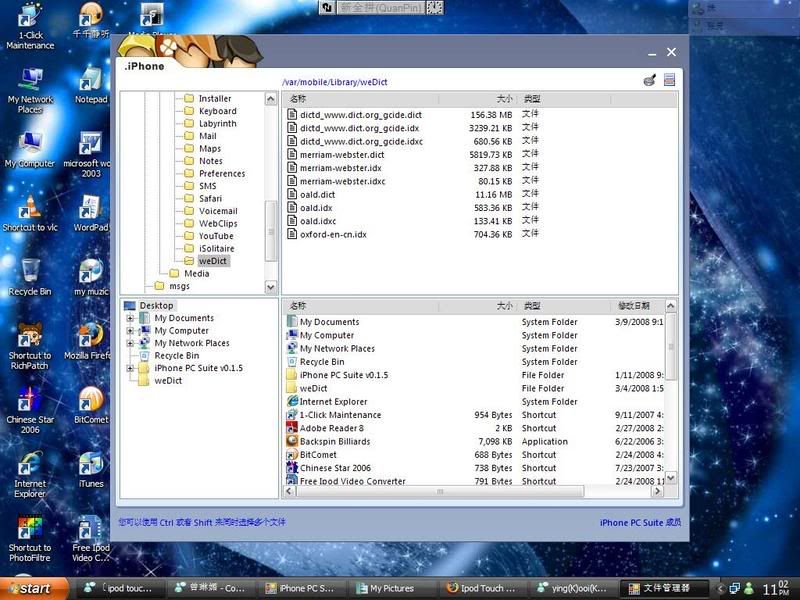This screenshot has height=600, width=800.
Task: Click the Backspin Billiards application icon in list
Action: [292, 441]
